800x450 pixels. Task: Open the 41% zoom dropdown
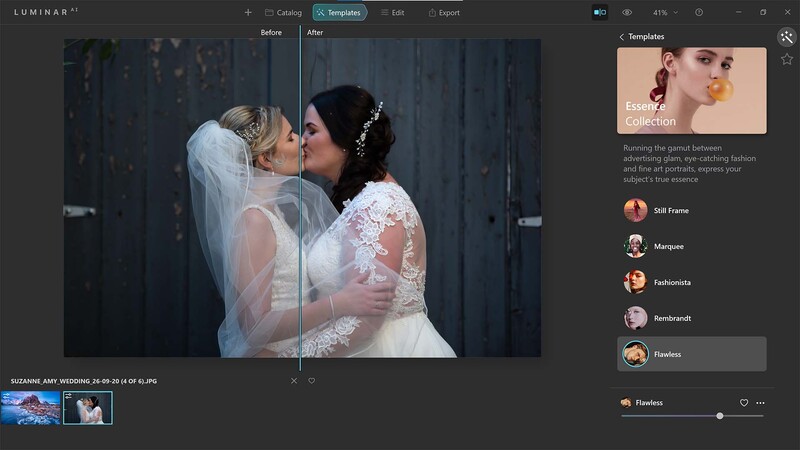[665, 12]
